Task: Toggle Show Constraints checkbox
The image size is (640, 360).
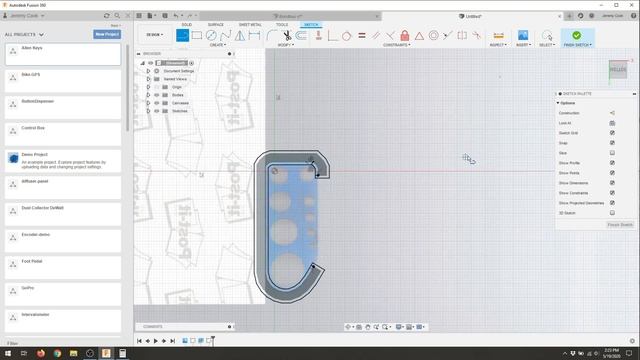Action: [612, 193]
